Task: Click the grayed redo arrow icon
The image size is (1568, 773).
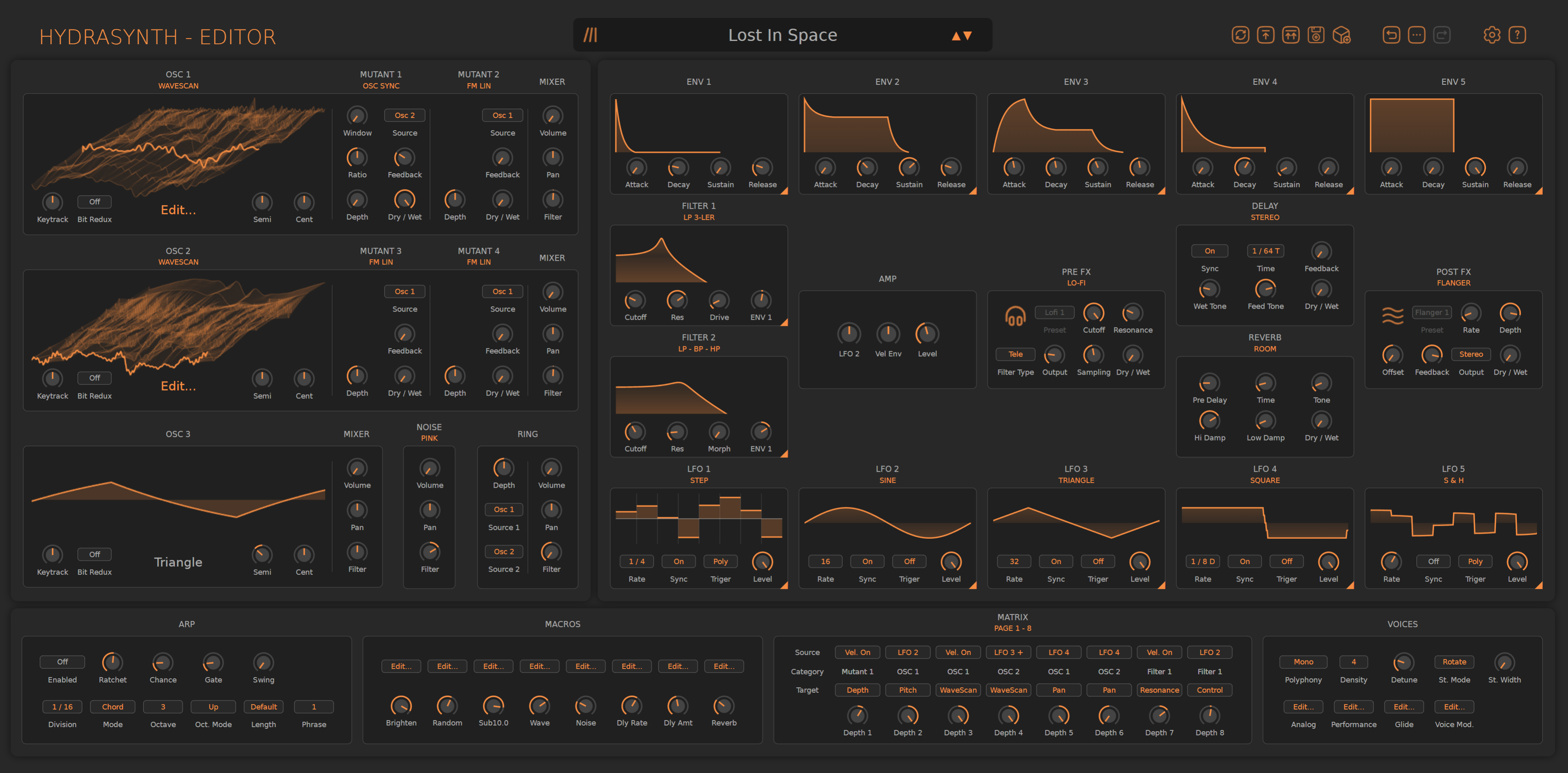Action: [1442, 35]
